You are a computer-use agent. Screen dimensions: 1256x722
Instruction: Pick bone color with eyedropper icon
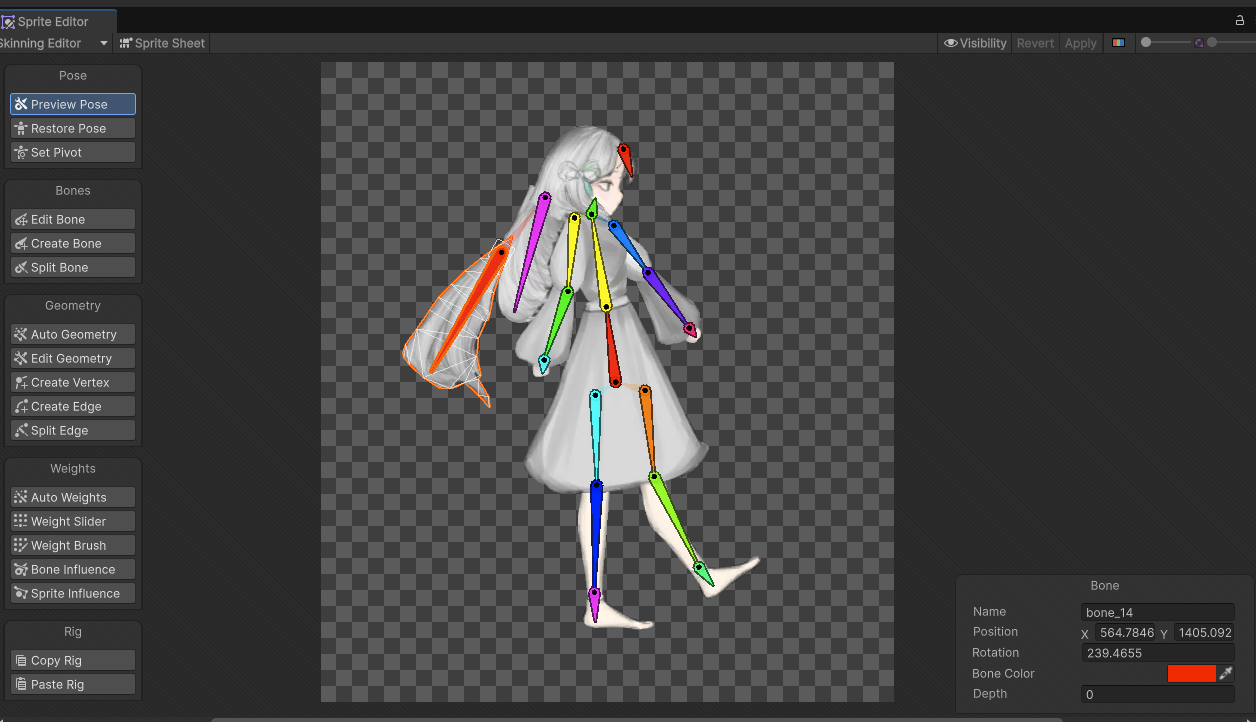(x=1226, y=674)
